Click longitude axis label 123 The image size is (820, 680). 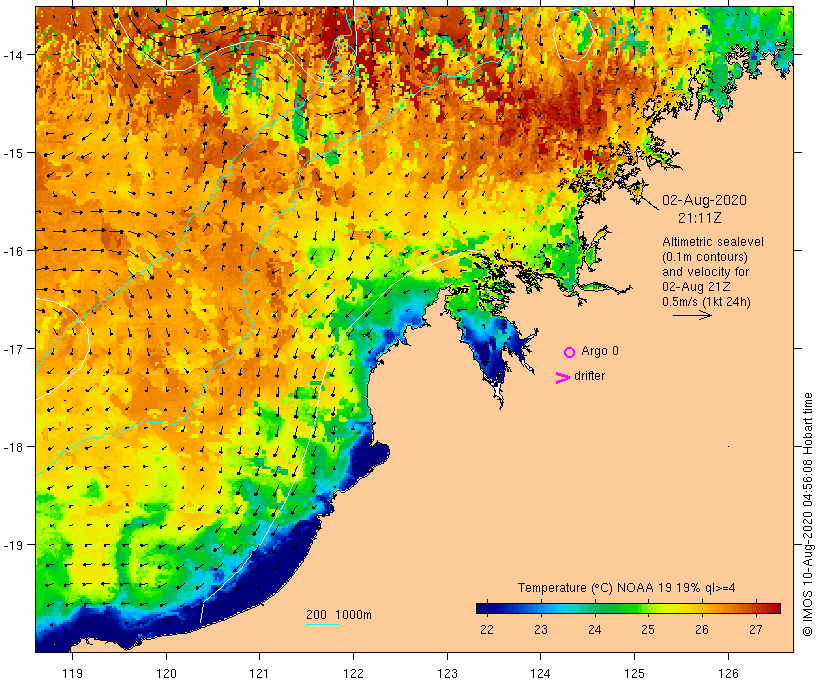click(x=447, y=673)
